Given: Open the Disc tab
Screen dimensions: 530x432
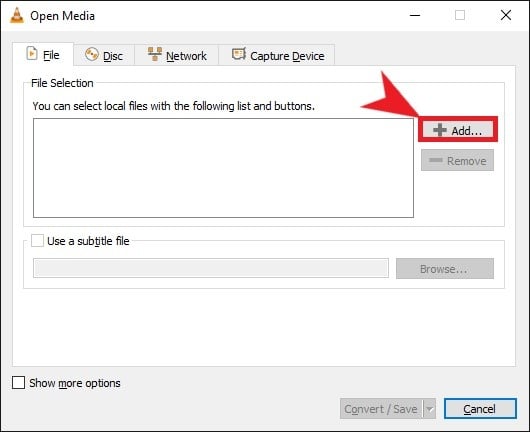Looking at the screenshot, I should pyautogui.click(x=104, y=55).
